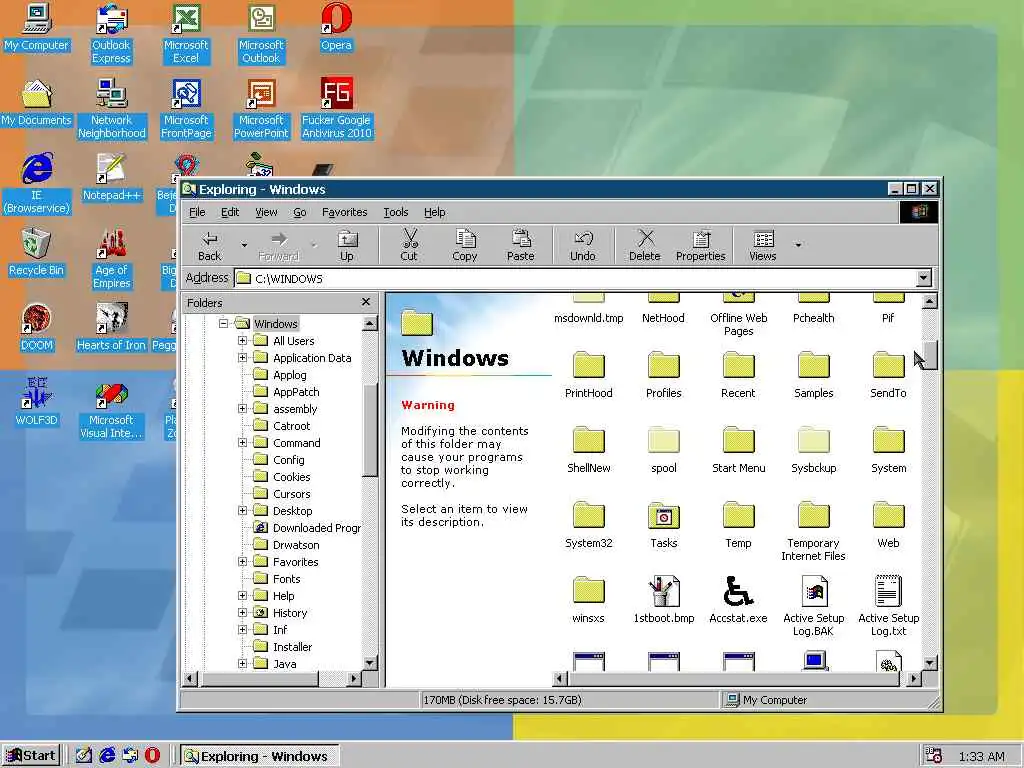Select the DOOM desktop icon
1024x768 pixels.
[x=36, y=328]
